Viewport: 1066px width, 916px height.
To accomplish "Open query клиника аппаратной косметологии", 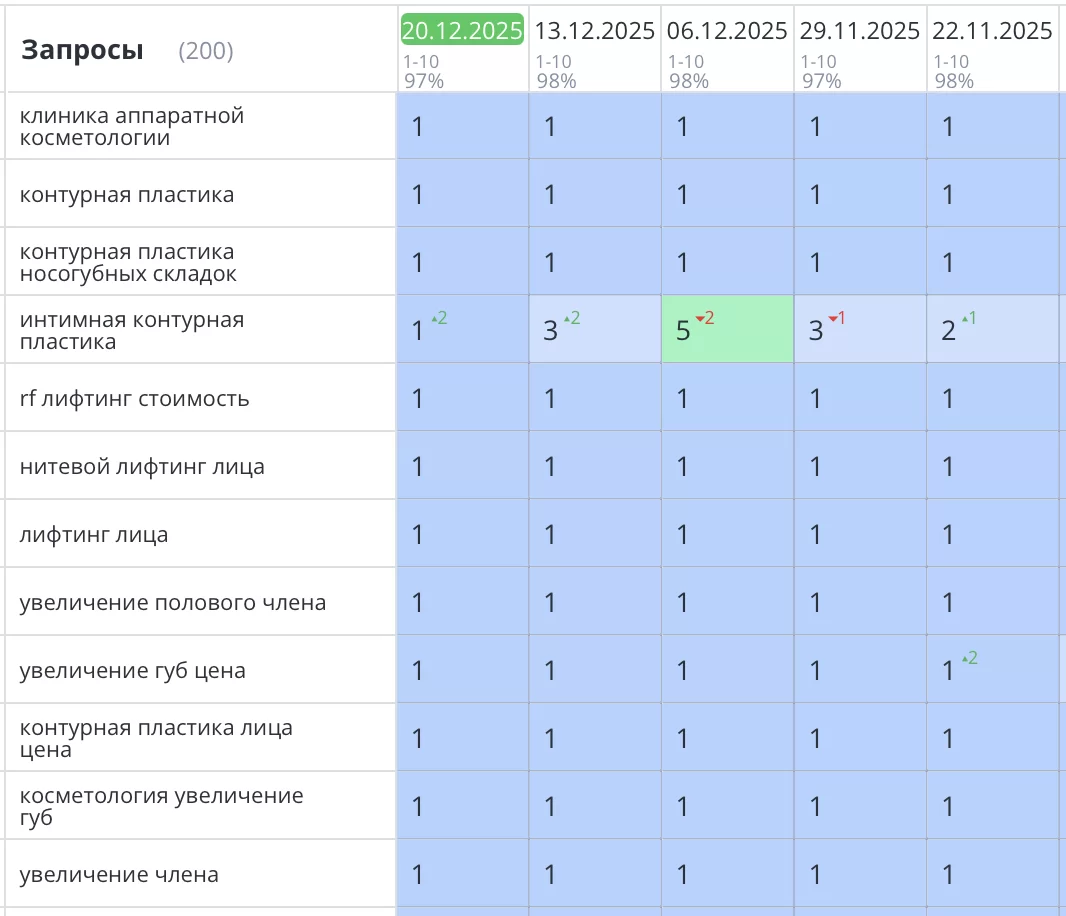I will point(132,127).
